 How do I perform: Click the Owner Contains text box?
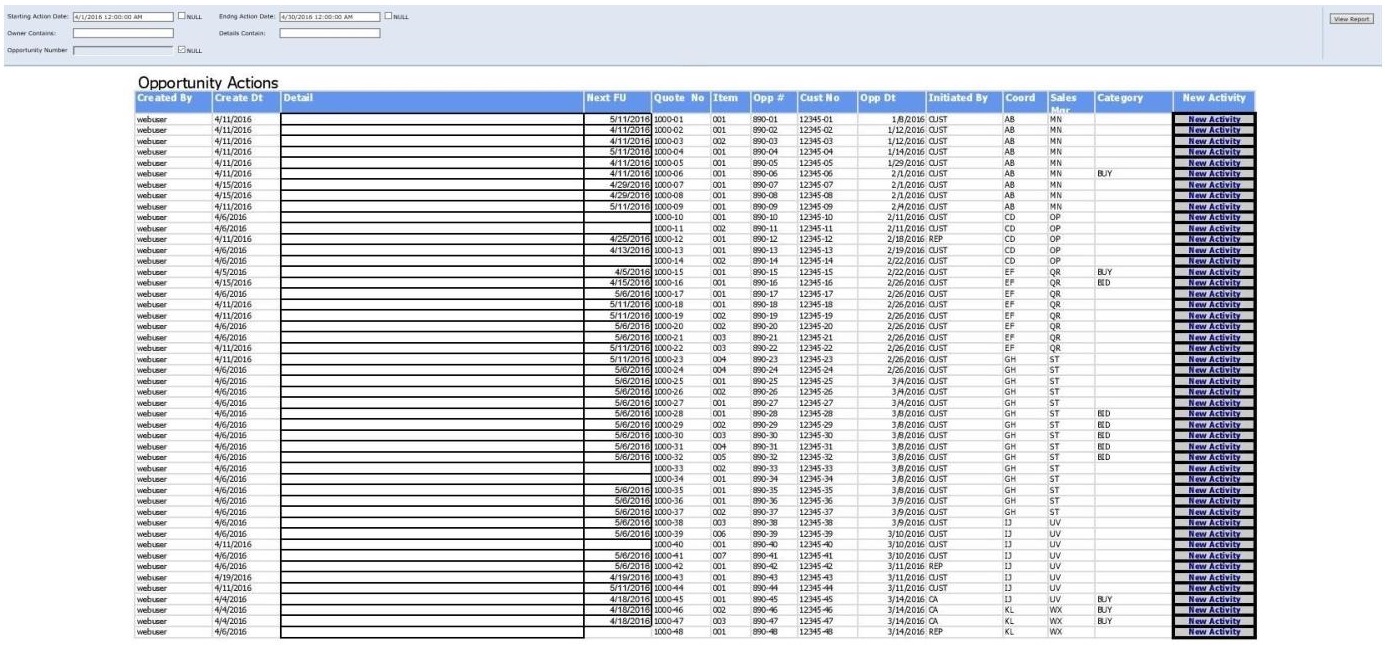coord(123,32)
